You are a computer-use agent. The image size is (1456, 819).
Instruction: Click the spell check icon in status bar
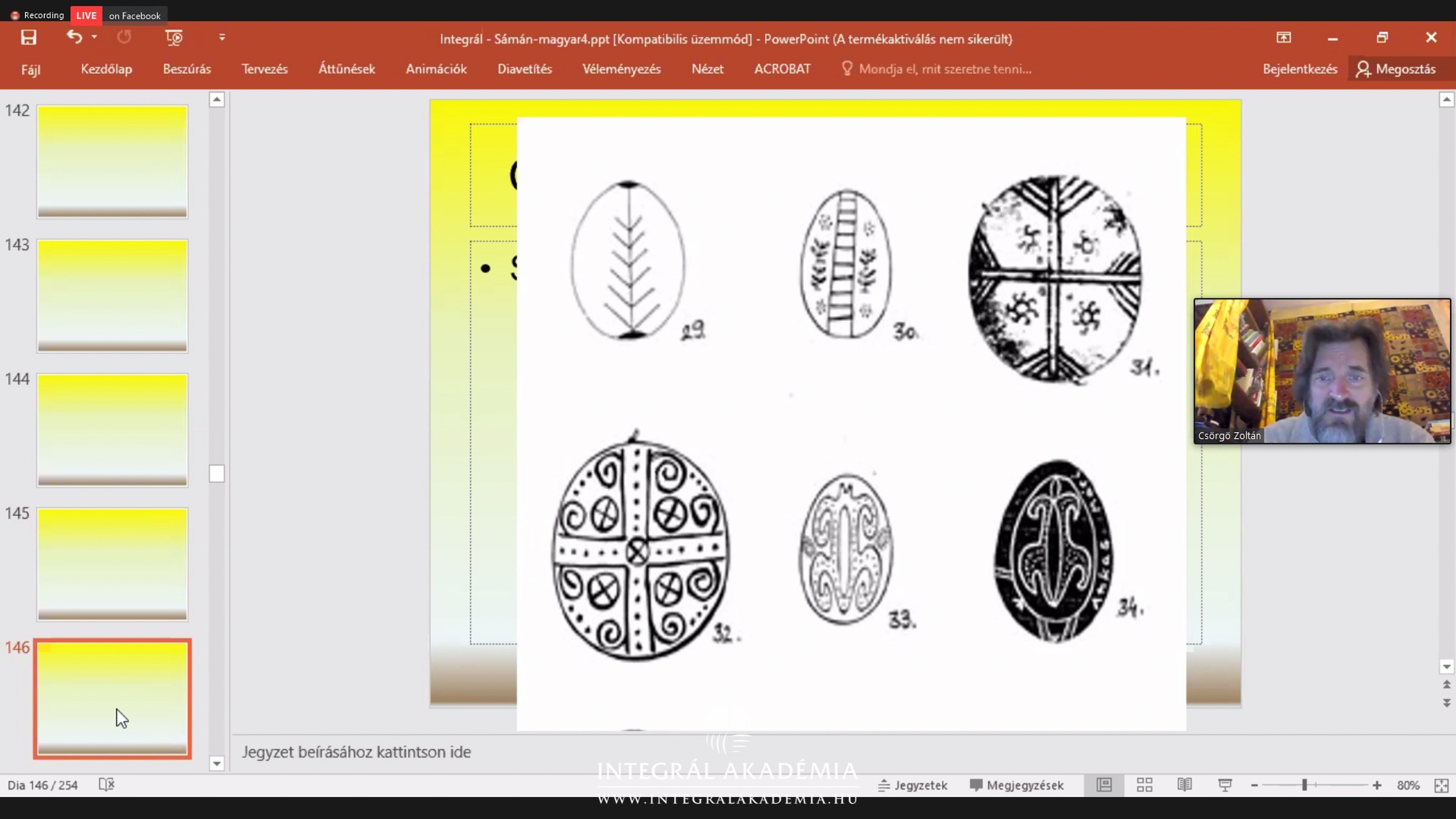tap(106, 785)
